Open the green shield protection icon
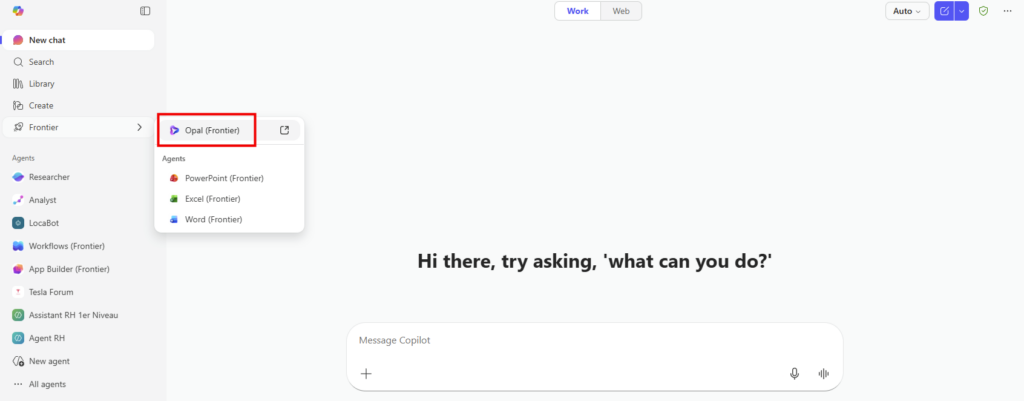1024x401 pixels. click(x=984, y=11)
